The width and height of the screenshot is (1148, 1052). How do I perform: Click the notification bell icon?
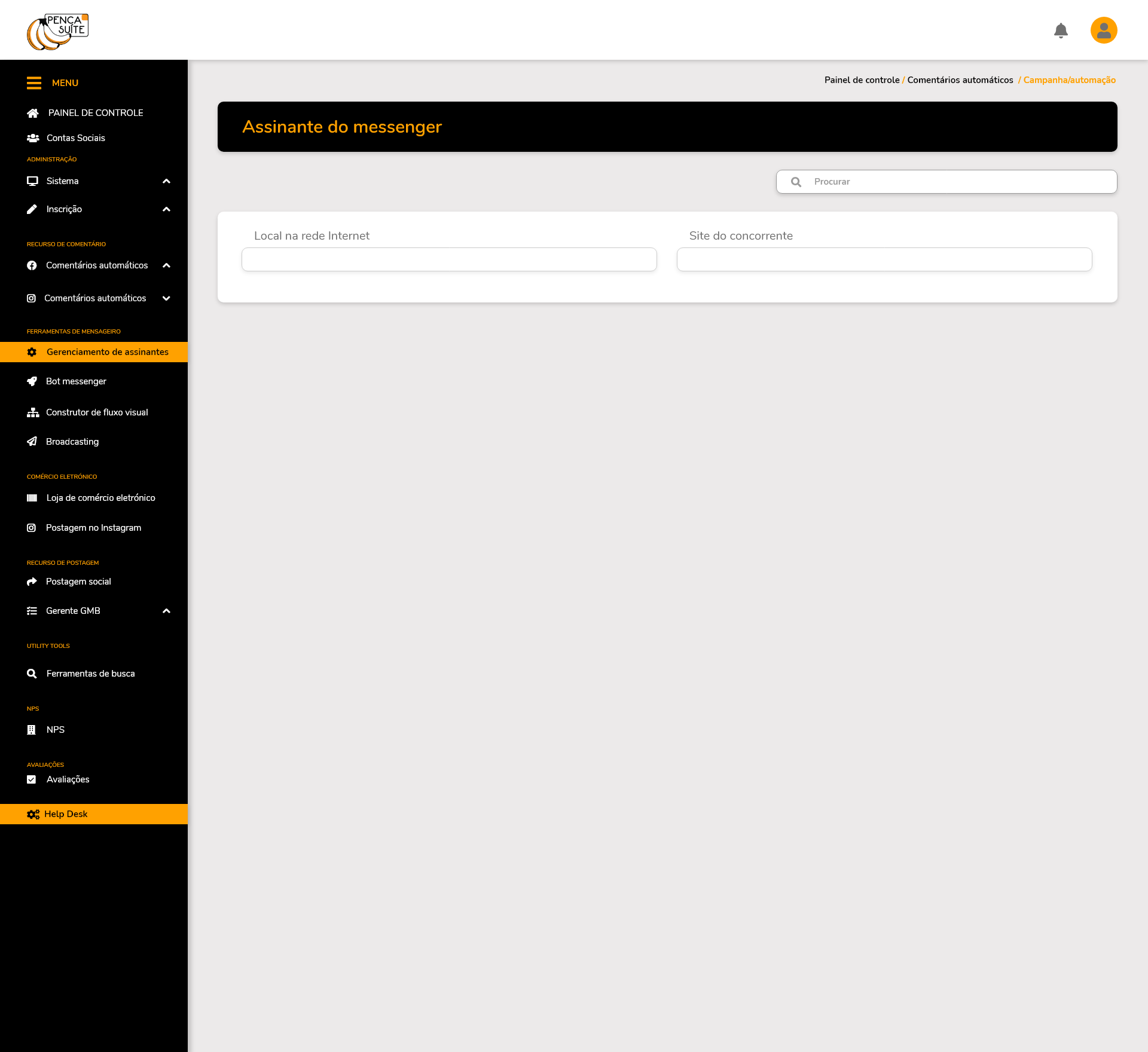(x=1061, y=30)
